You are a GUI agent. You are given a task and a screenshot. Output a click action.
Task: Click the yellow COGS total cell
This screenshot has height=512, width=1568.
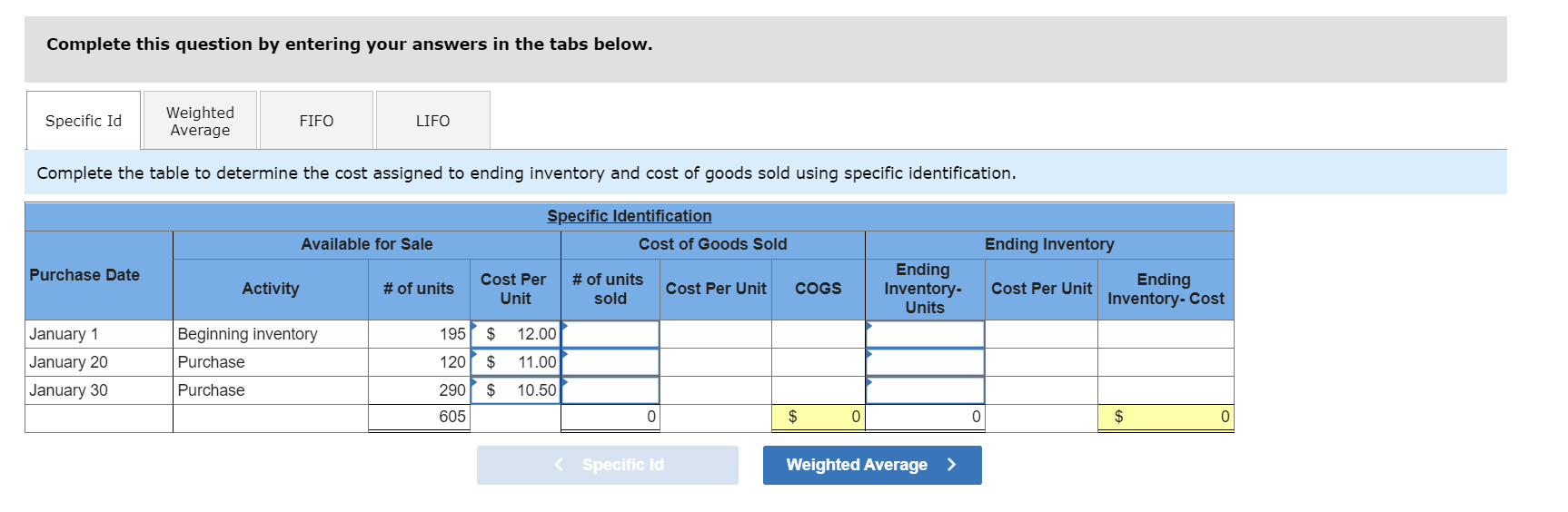pos(818,417)
